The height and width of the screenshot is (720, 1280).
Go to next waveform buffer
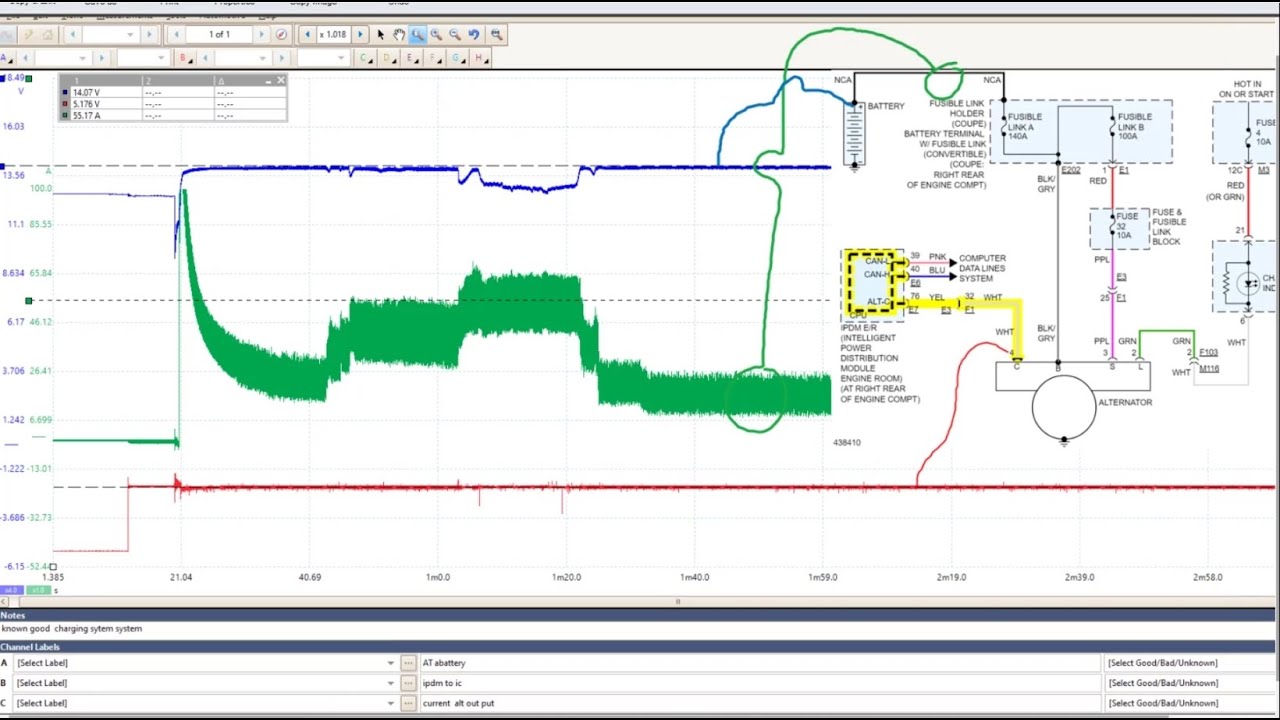[x=261, y=34]
